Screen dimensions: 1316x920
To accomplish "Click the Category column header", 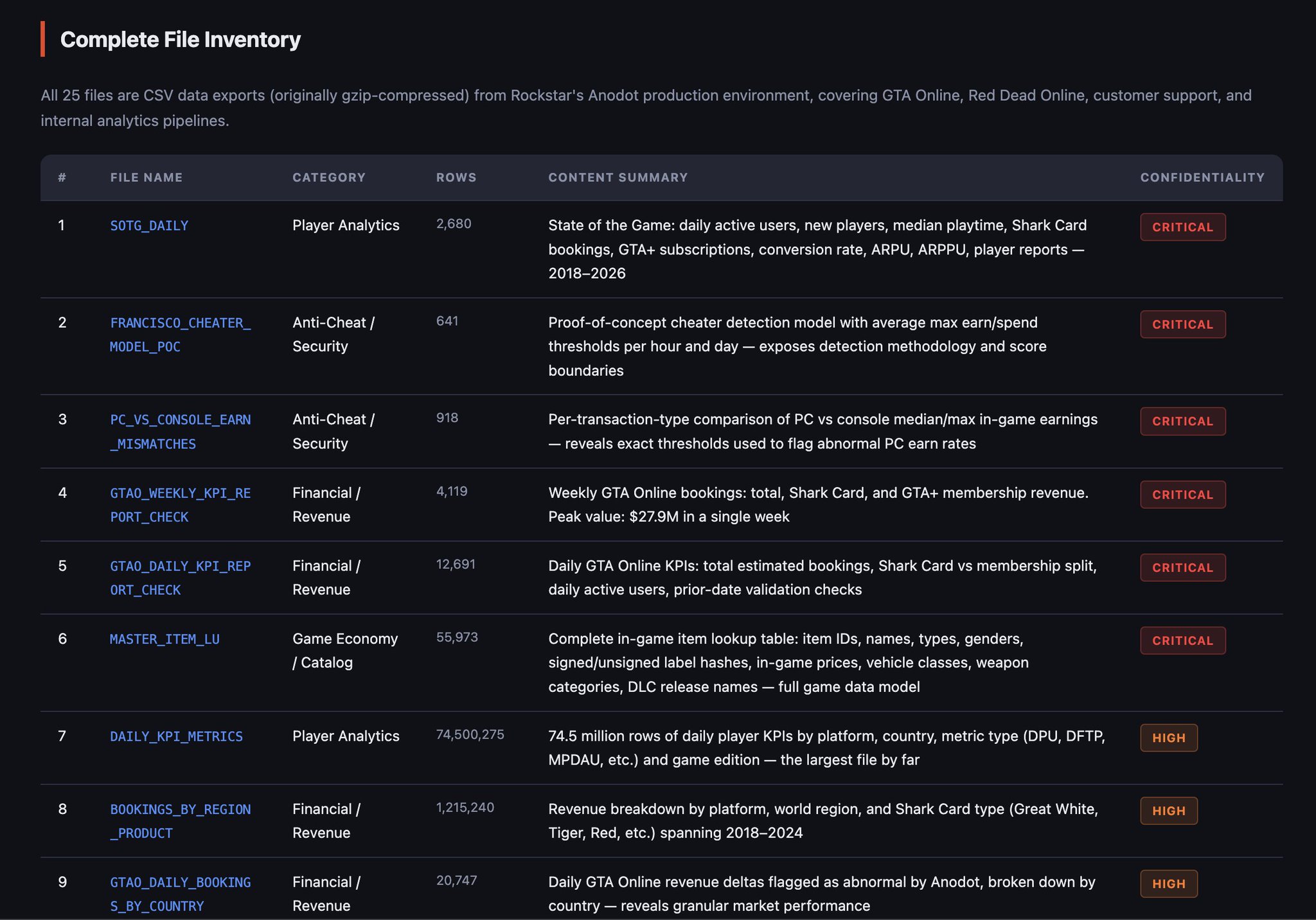I will [x=329, y=177].
